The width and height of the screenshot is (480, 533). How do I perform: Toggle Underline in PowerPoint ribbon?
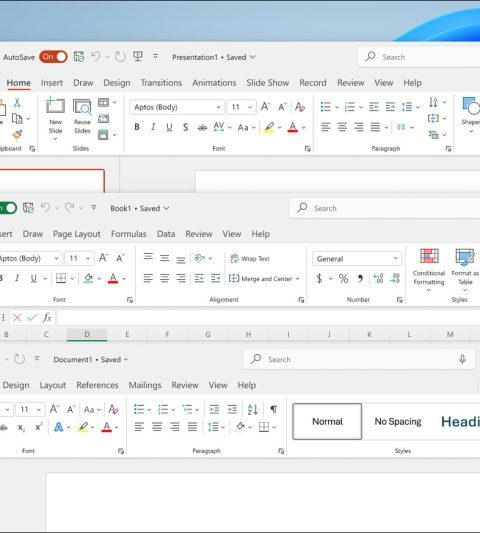click(169, 127)
